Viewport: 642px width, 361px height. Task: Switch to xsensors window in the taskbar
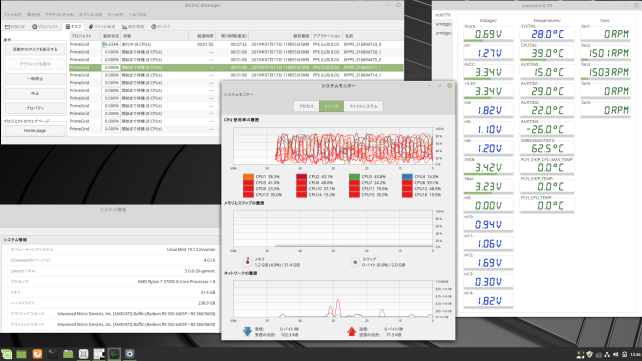coord(99,354)
